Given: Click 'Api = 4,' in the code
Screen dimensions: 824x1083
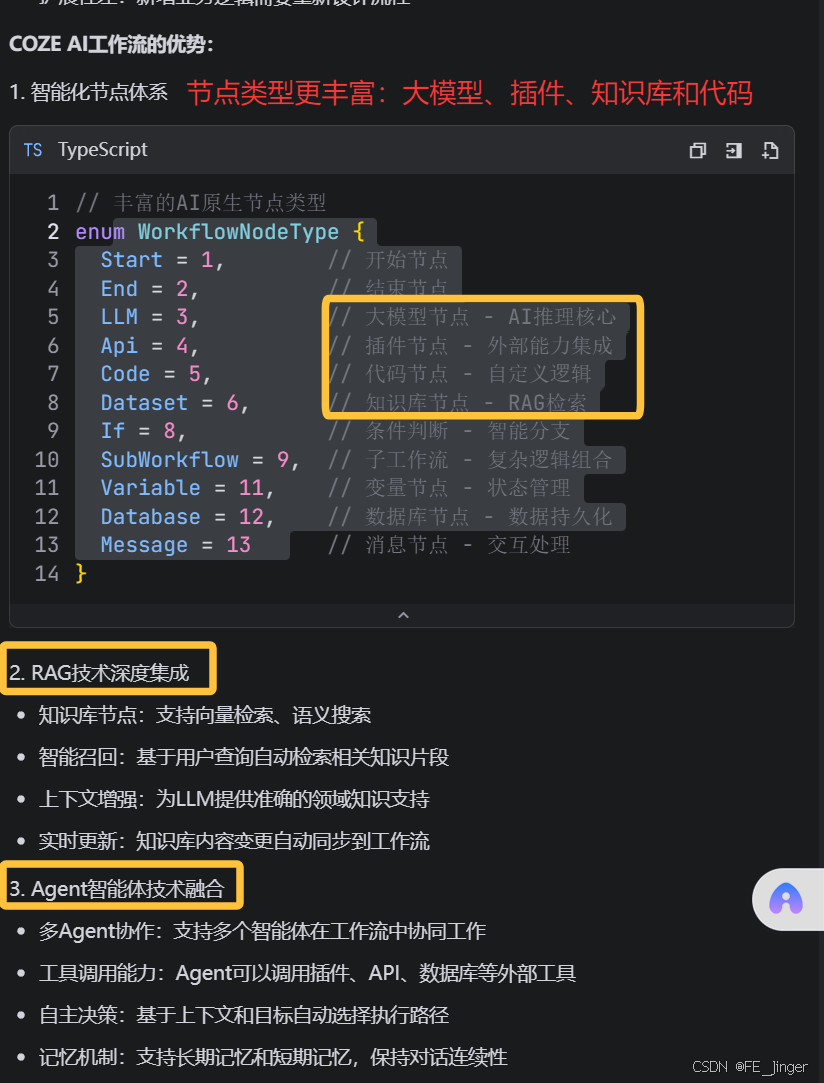Looking at the screenshot, I should [151, 345].
